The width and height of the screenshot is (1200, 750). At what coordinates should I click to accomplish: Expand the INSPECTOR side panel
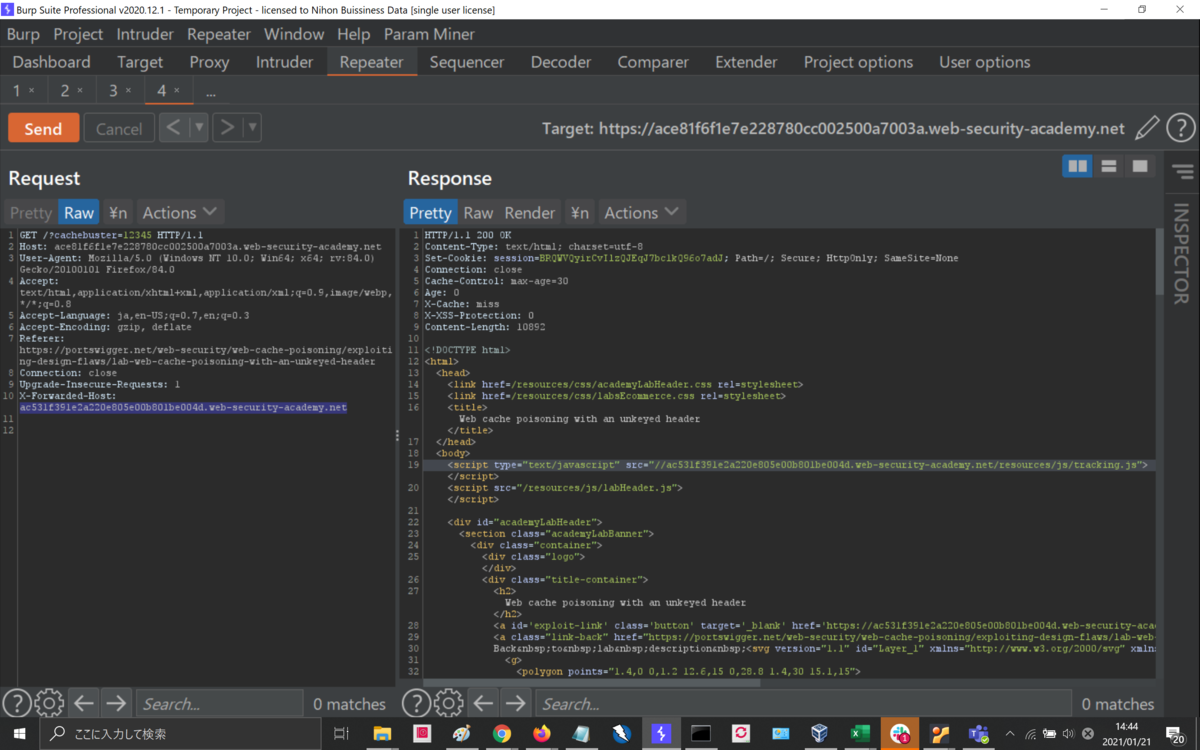point(1182,253)
